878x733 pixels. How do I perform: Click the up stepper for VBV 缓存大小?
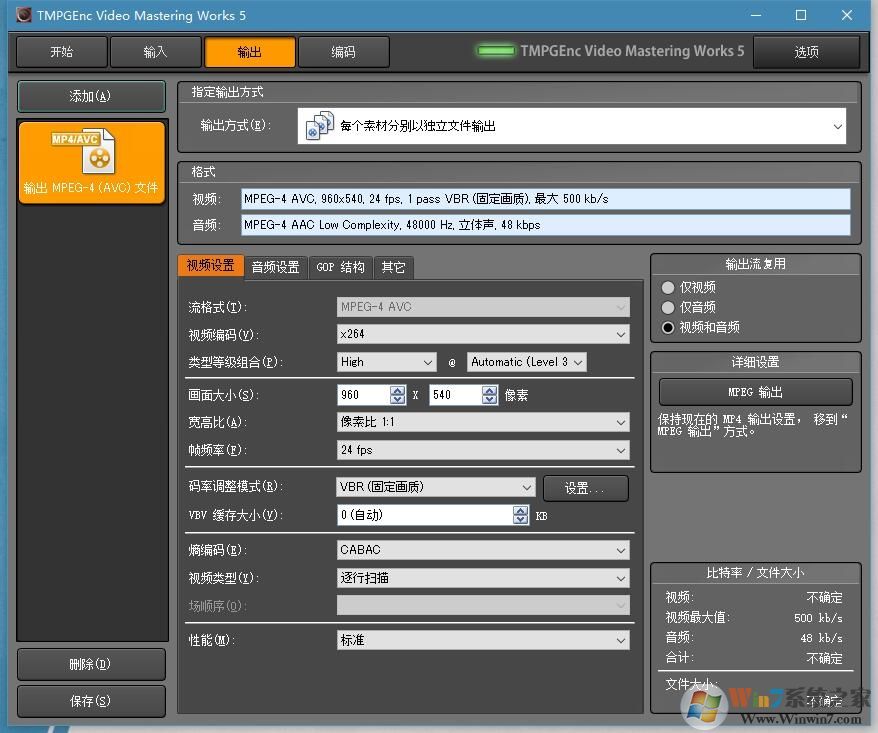click(520, 511)
